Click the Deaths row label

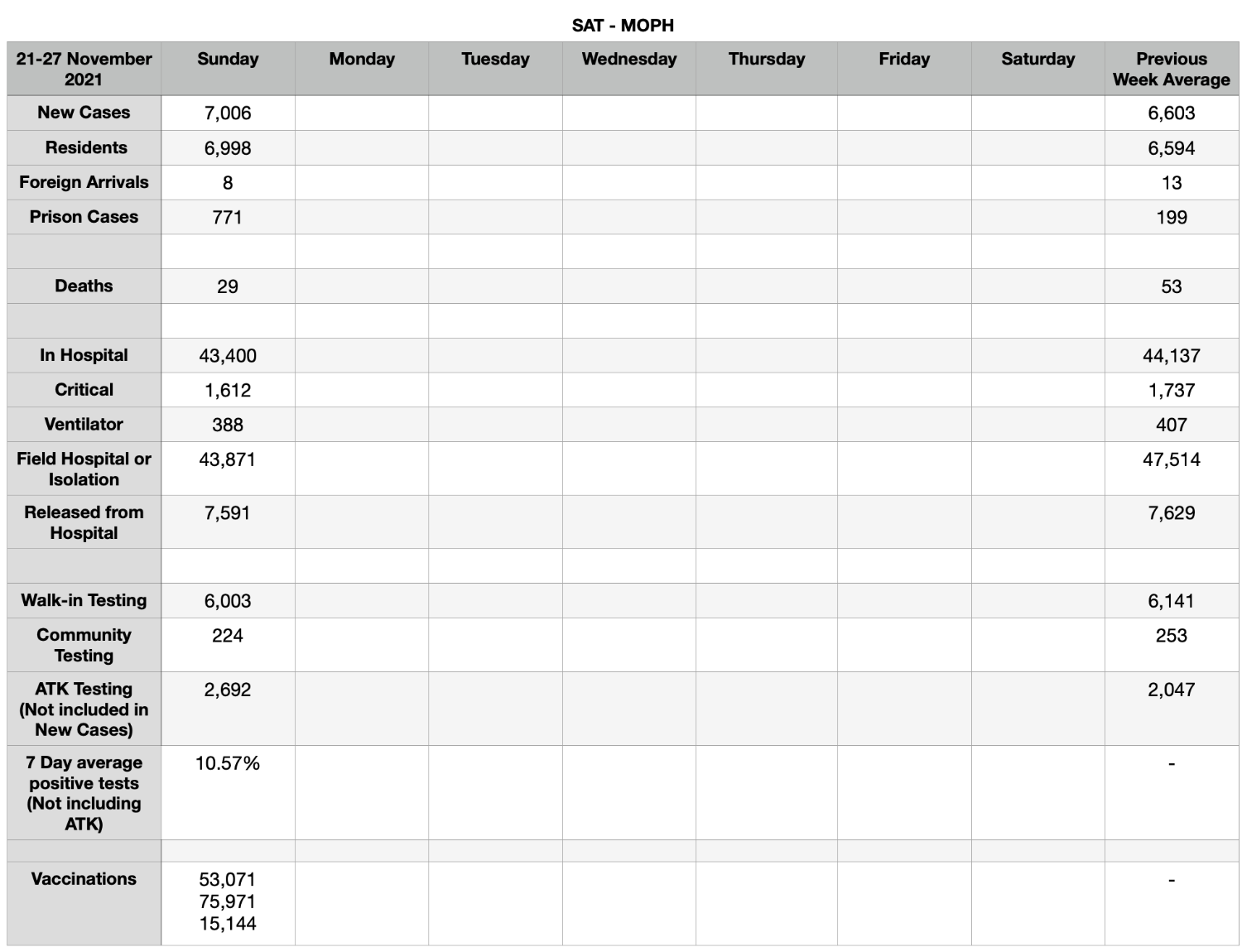pos(84,286)
